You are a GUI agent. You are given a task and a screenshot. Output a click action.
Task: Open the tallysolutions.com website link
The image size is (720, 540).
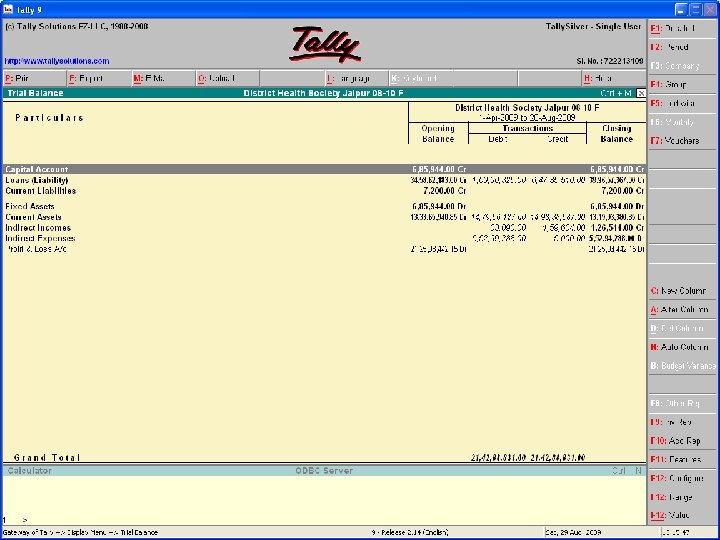57,61
